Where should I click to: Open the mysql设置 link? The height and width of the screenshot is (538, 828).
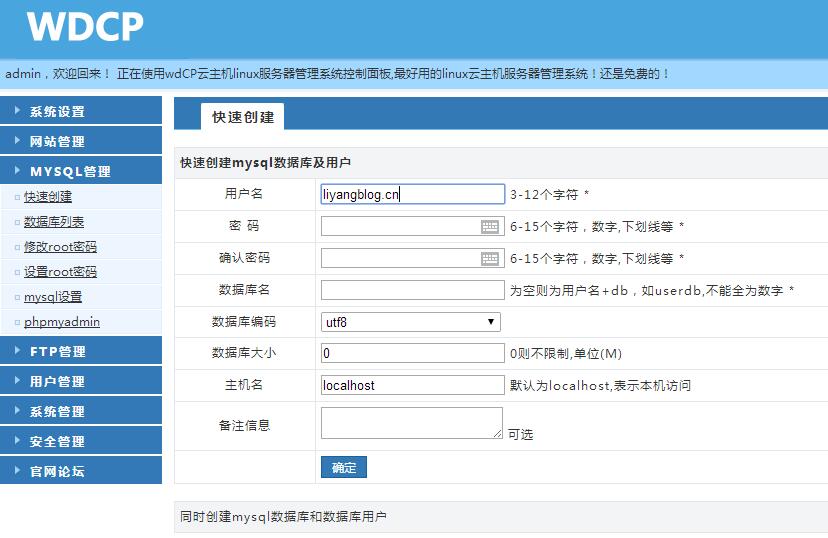click(x=53, y=297)
